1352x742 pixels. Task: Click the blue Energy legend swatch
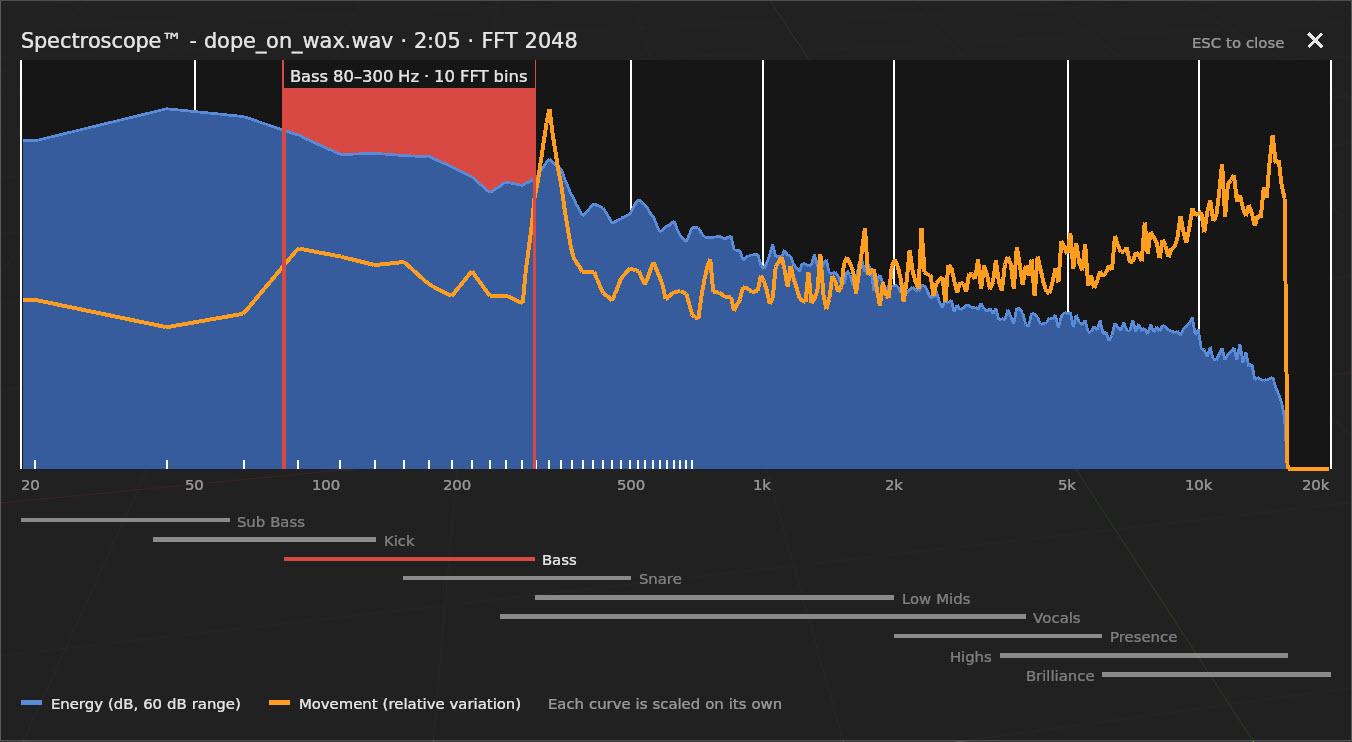(32, 704)
